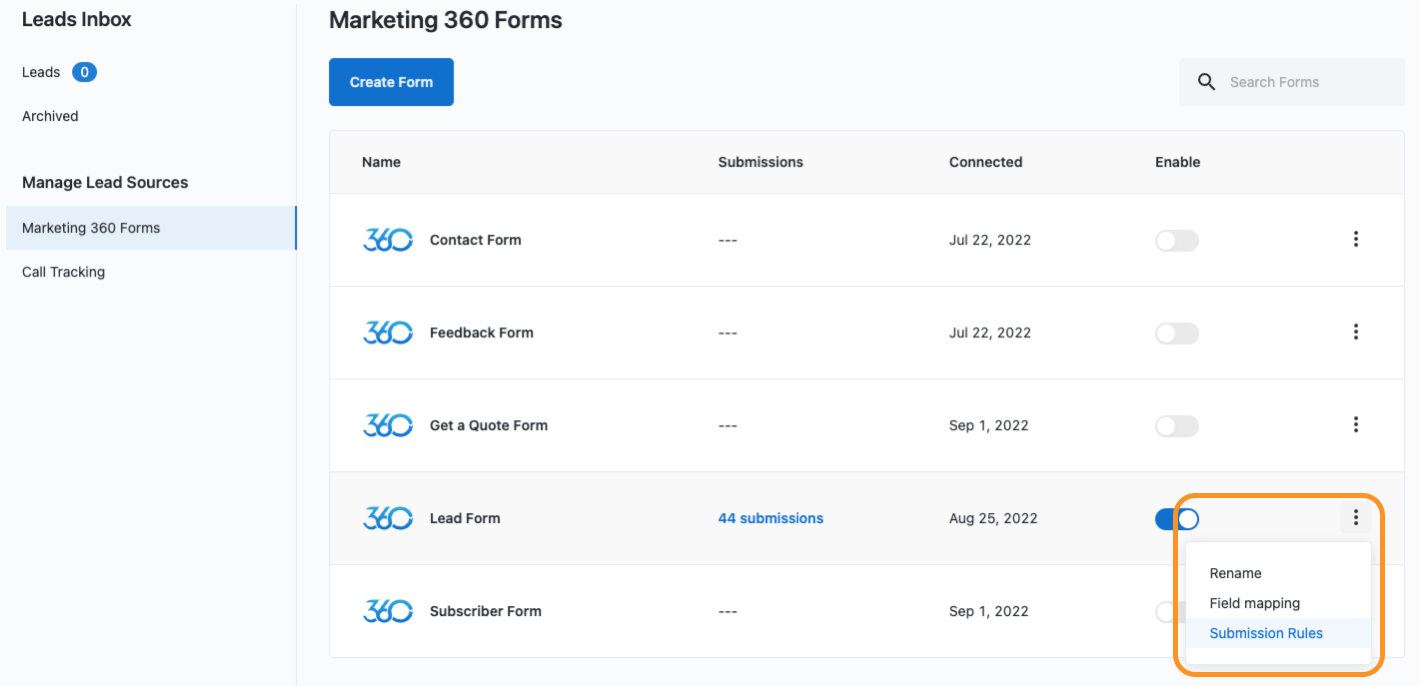Click the Create Form button
Screen dimensions: 1420x686
391,82
